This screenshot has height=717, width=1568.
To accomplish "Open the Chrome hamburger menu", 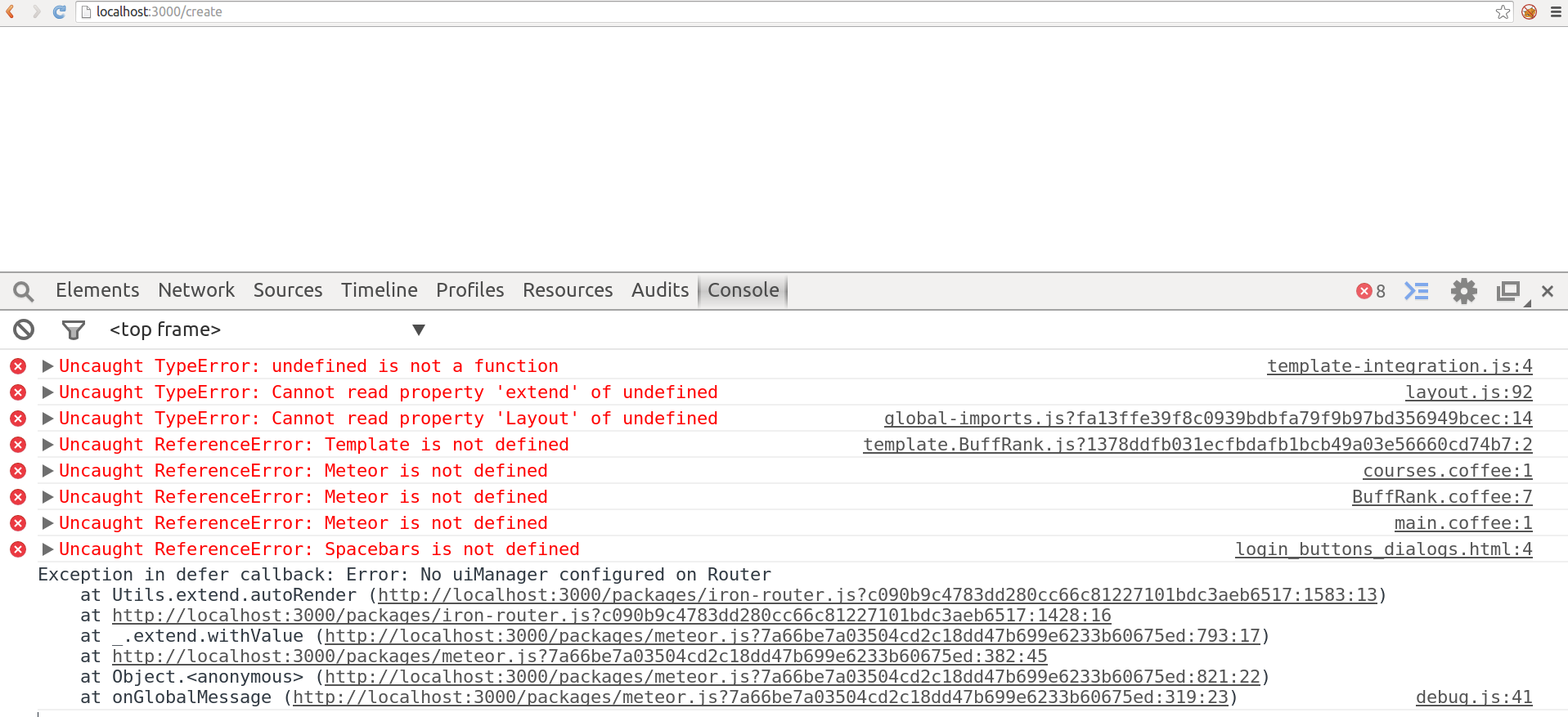I will (x=1556, y=11).
